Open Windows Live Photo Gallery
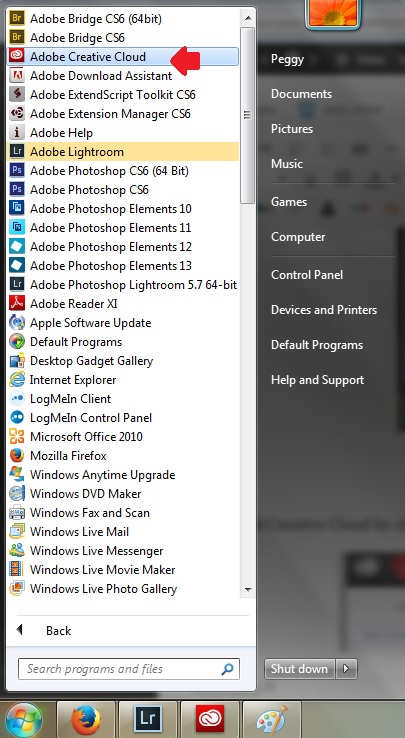The image size is (405, 738). (x=123, y=589)
